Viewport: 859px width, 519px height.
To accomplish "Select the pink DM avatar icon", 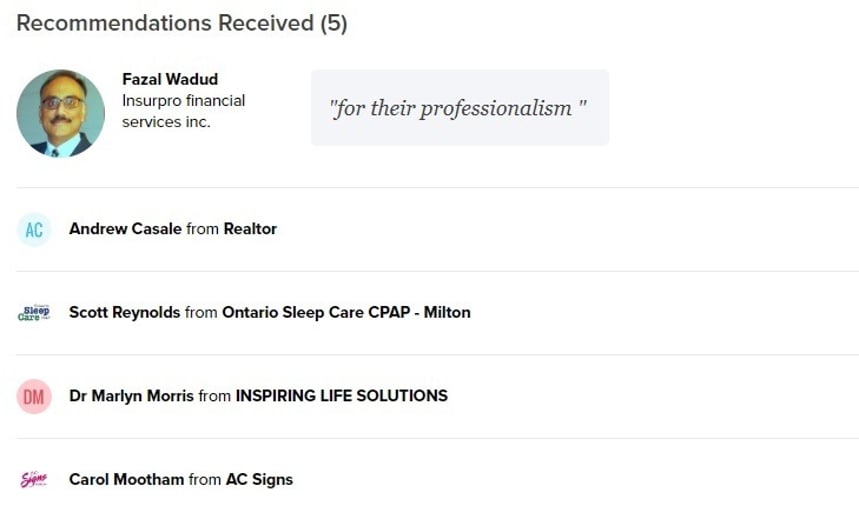I will pos(34,396).
